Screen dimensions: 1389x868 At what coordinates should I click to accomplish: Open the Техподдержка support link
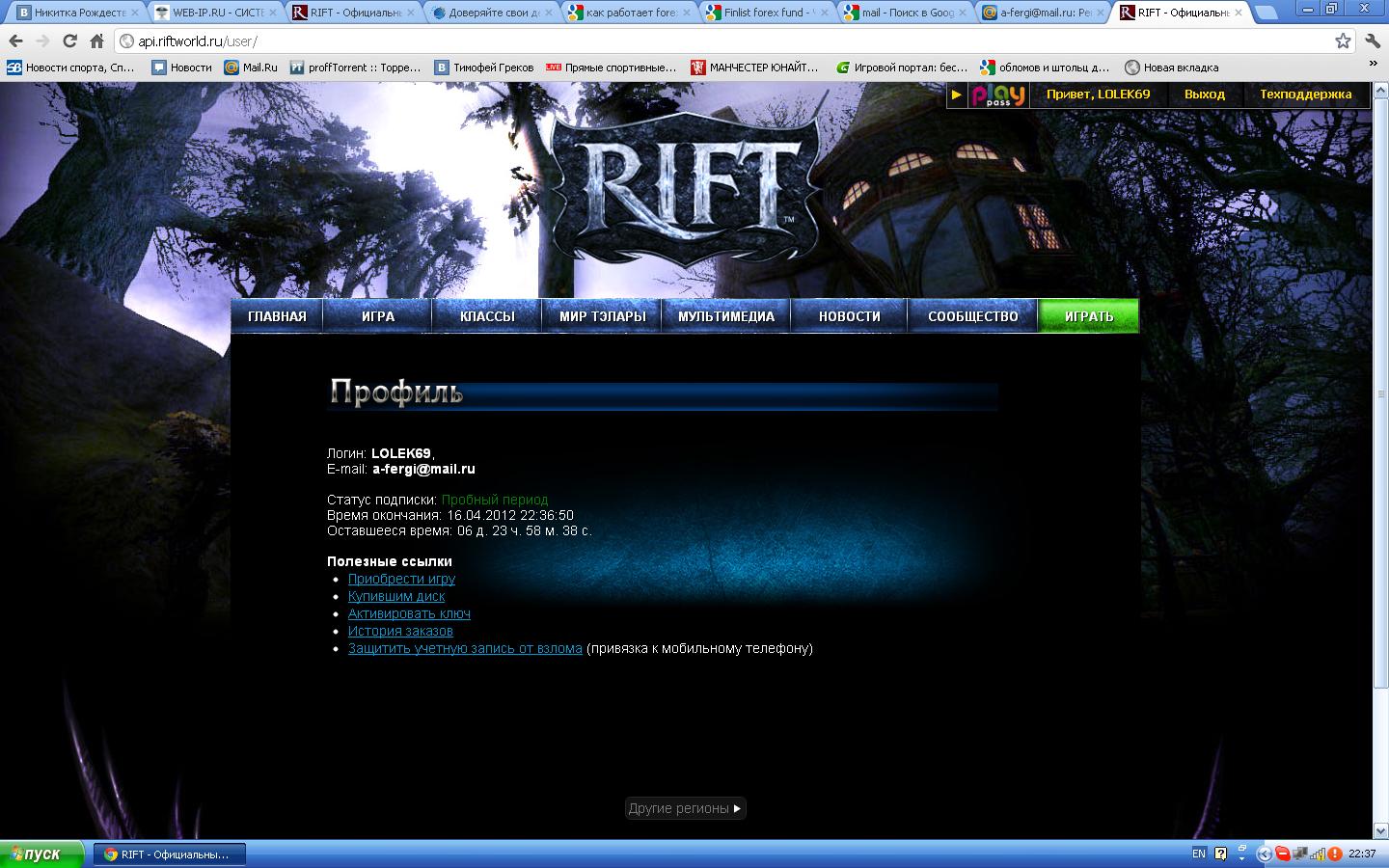1305,95
